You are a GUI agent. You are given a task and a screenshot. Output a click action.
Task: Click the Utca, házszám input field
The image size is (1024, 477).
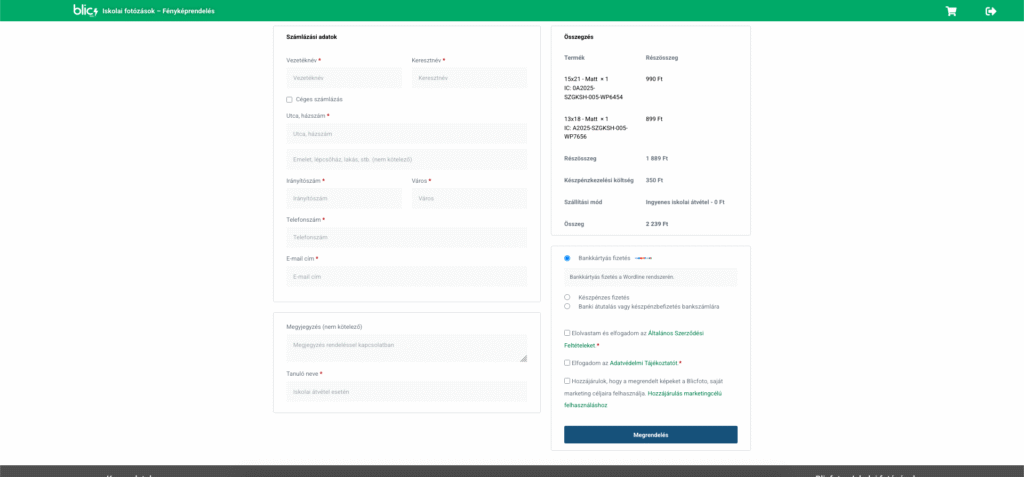pos(406,134)
